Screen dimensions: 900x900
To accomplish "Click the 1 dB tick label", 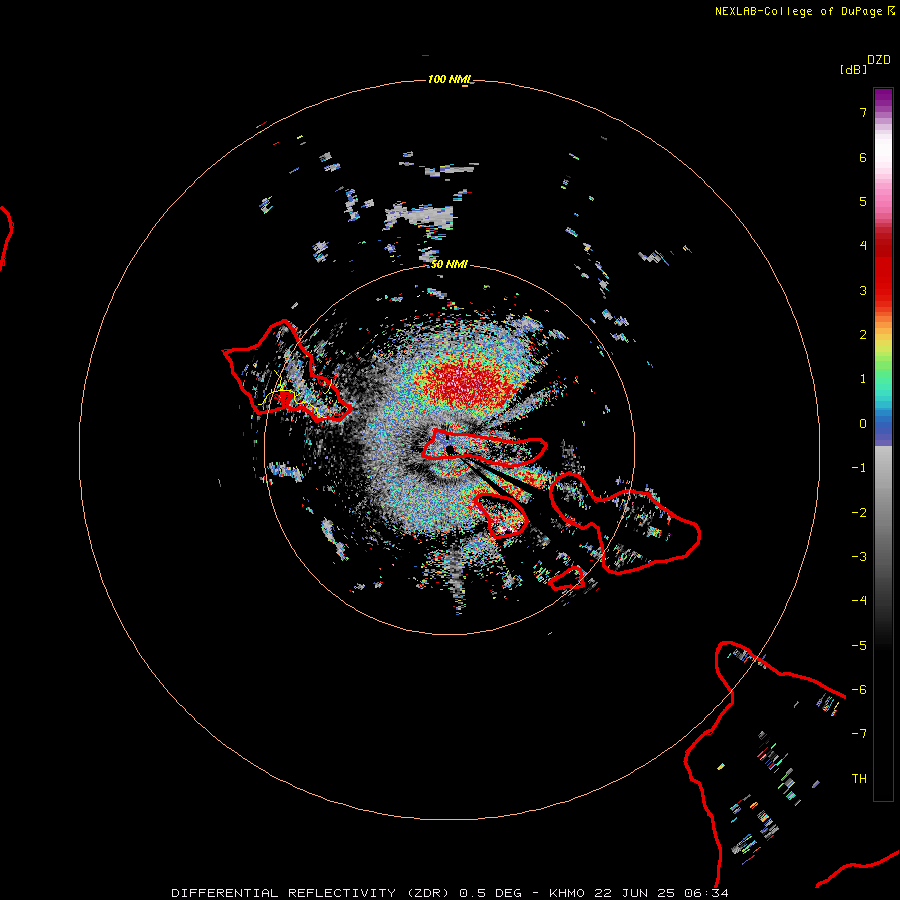I will tap(863, 379).
